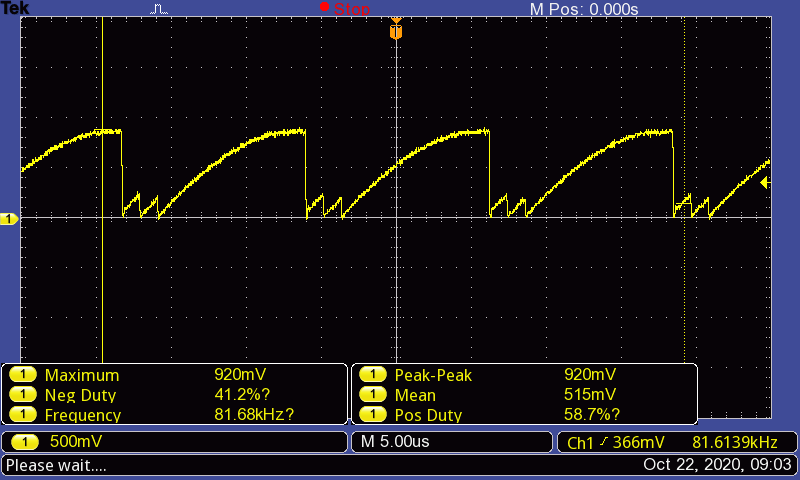Click the Ch1 trigger source label
The height and width of the screenshot is (480, 800).
tap(580, 443)
